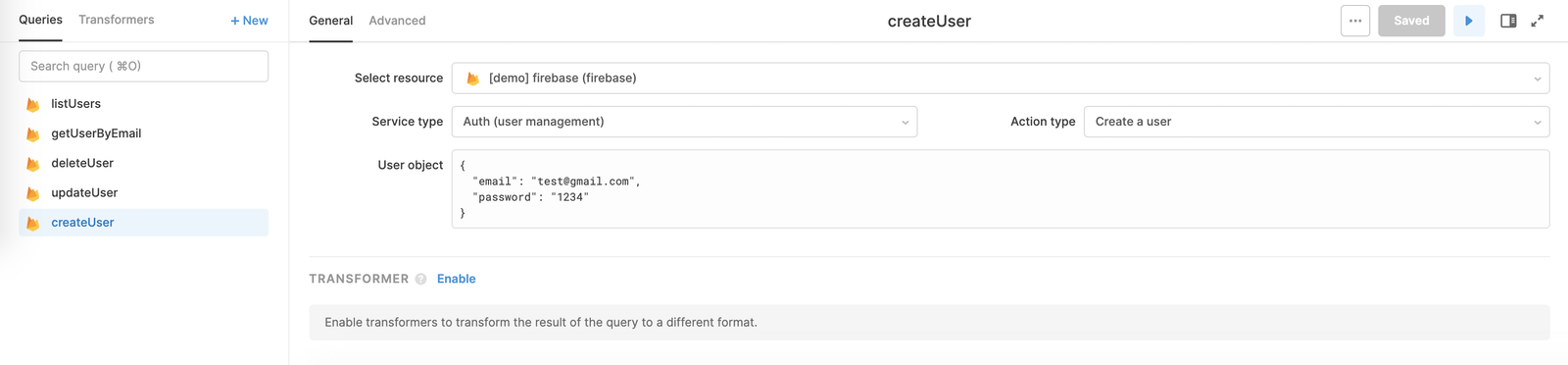Open the Service type dropdown
This screenshot has width=1568, height=365.
click(x=684, y=122)
